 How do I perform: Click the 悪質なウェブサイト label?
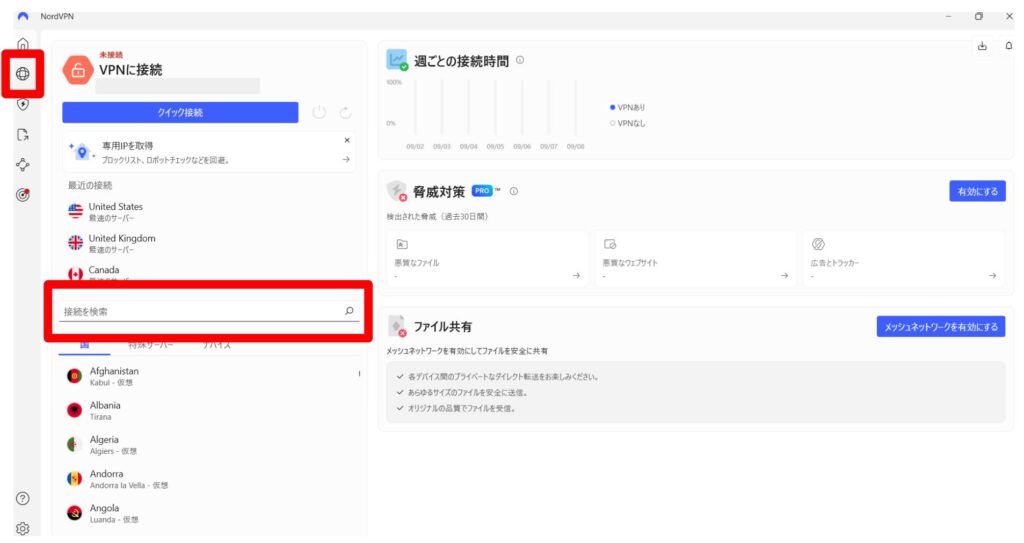[630, 263]
